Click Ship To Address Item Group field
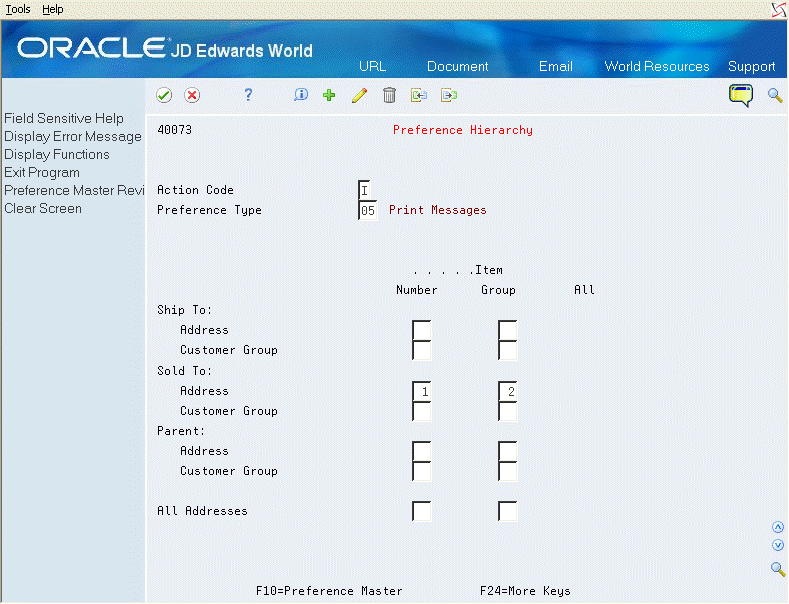 508,330
